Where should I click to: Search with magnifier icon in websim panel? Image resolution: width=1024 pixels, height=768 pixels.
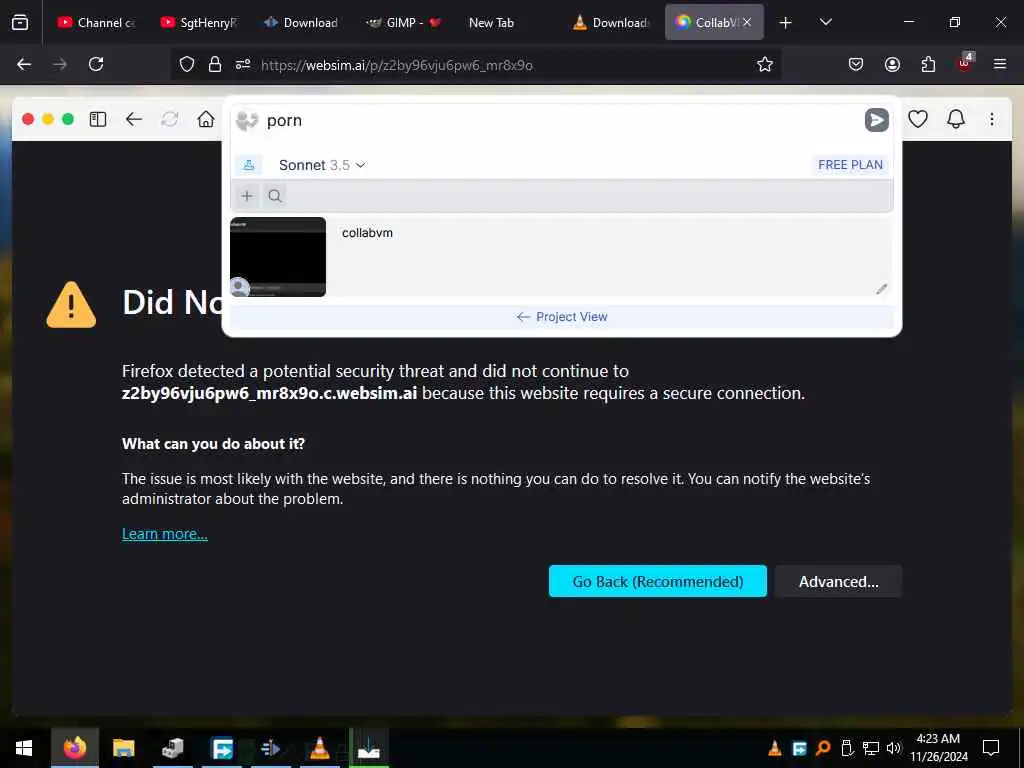coord(275,196)
